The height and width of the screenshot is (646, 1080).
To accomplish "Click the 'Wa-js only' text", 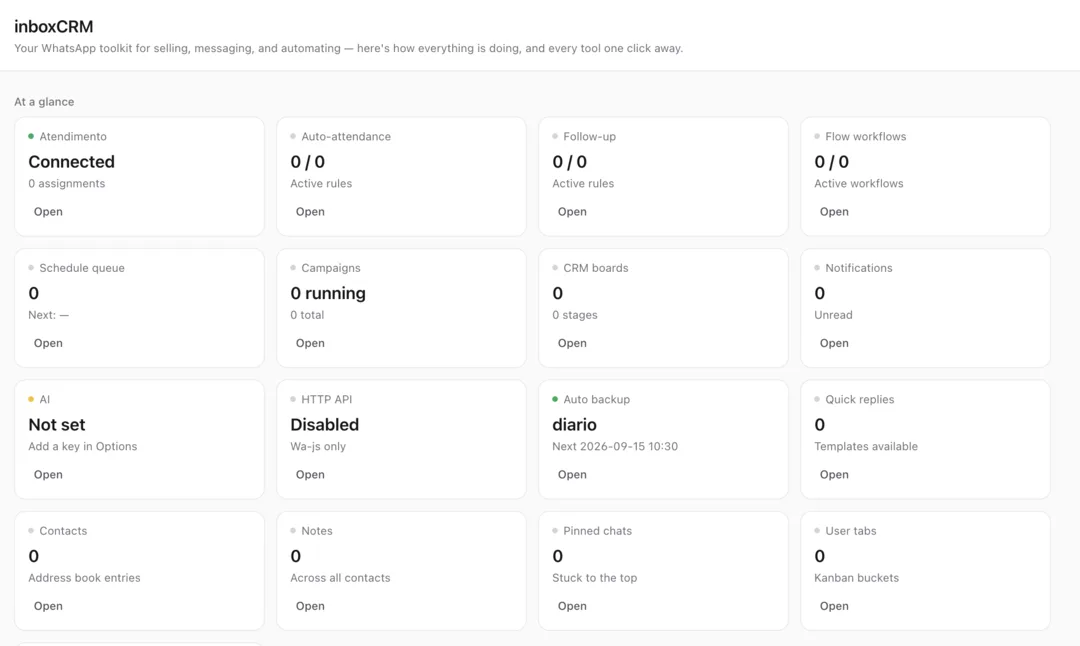I will pos(318,446).
